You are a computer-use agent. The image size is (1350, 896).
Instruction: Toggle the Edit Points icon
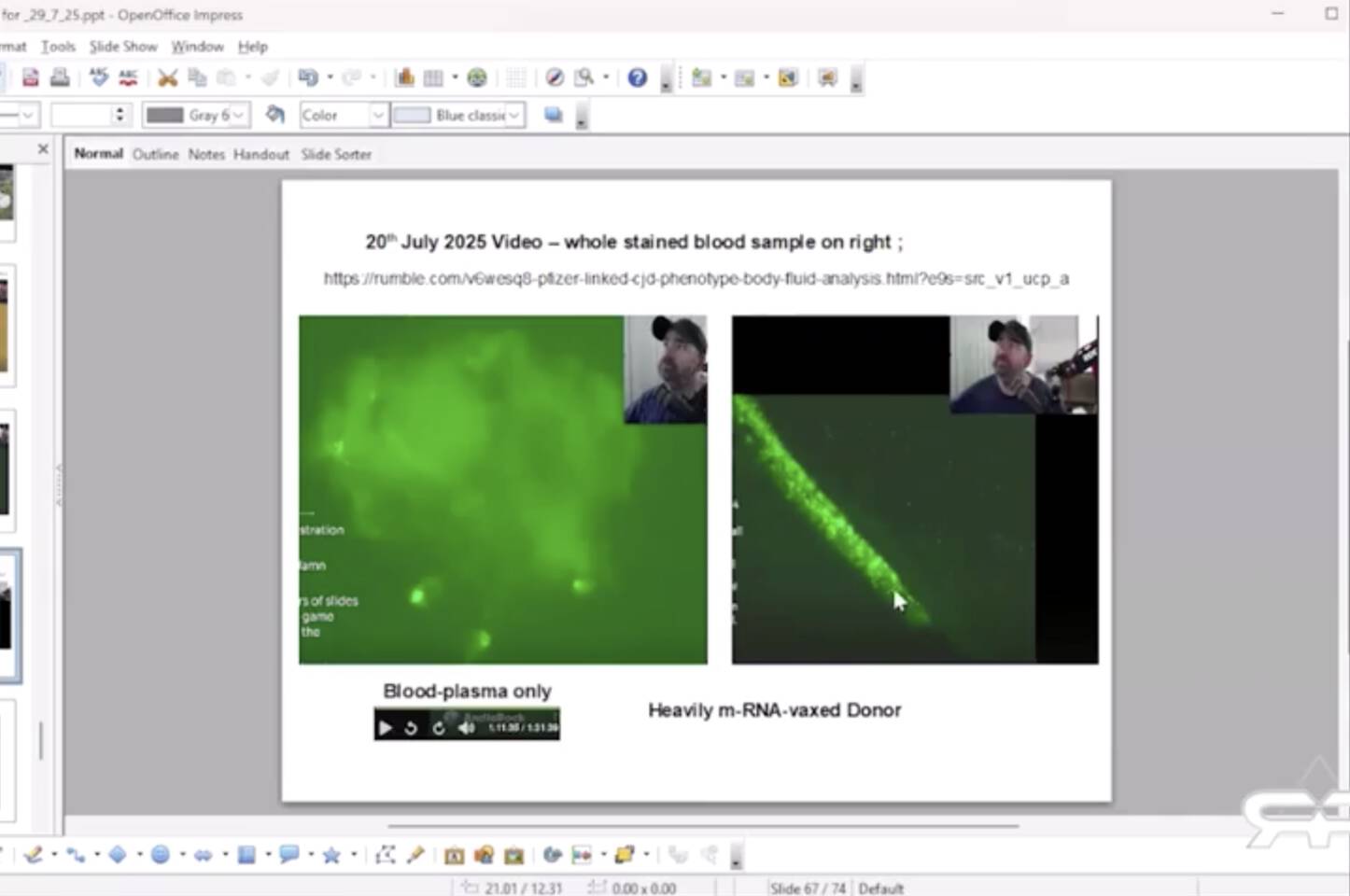tap(386, 854)
